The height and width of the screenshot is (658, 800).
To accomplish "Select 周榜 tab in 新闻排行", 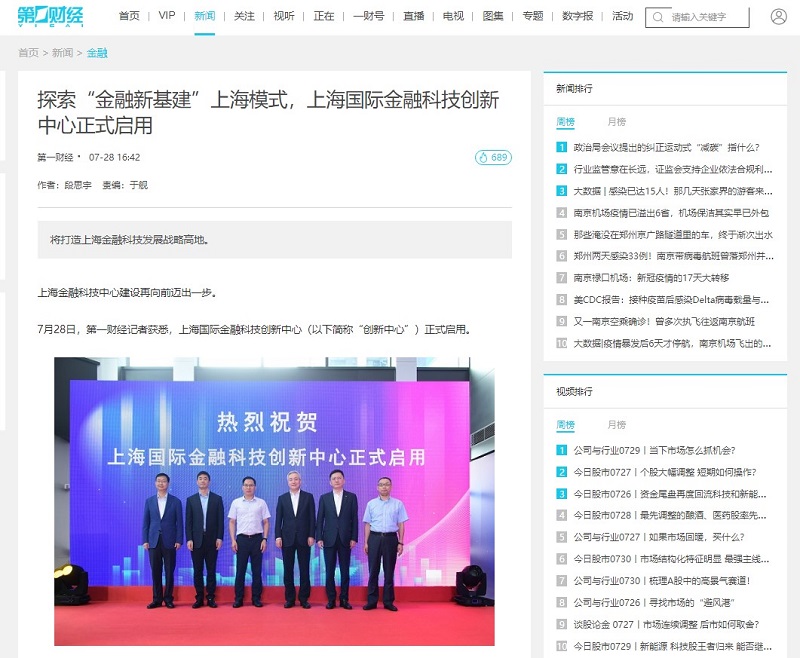I will click(565, 122).
